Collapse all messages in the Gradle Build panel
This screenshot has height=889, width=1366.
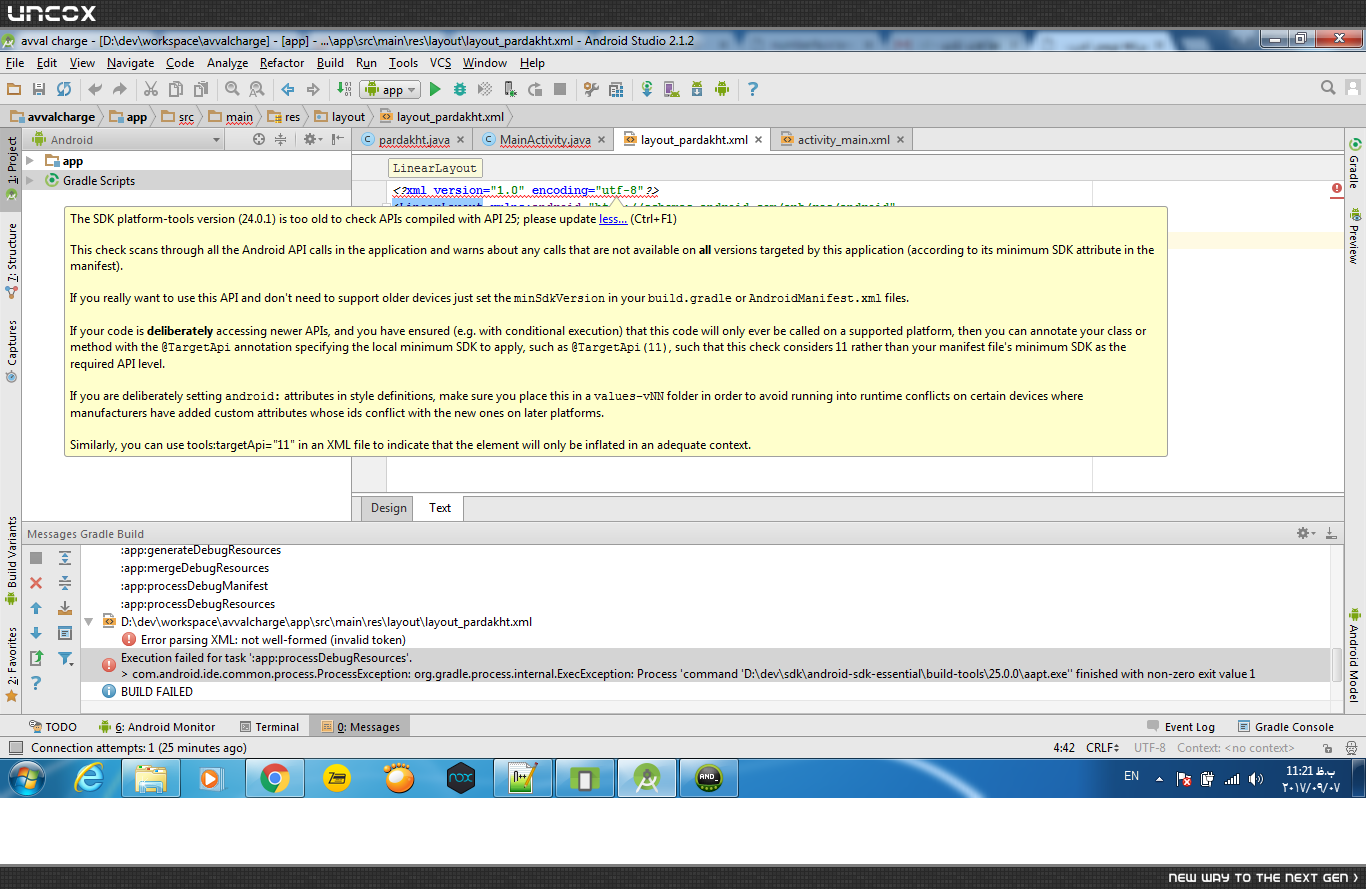65,583
